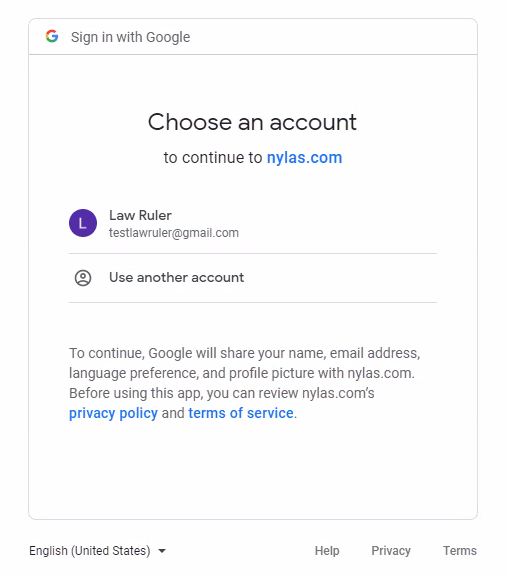The width and height of the screenshot is (507, 577).
Task: Click the Google G logo
Action: (52, 36)
